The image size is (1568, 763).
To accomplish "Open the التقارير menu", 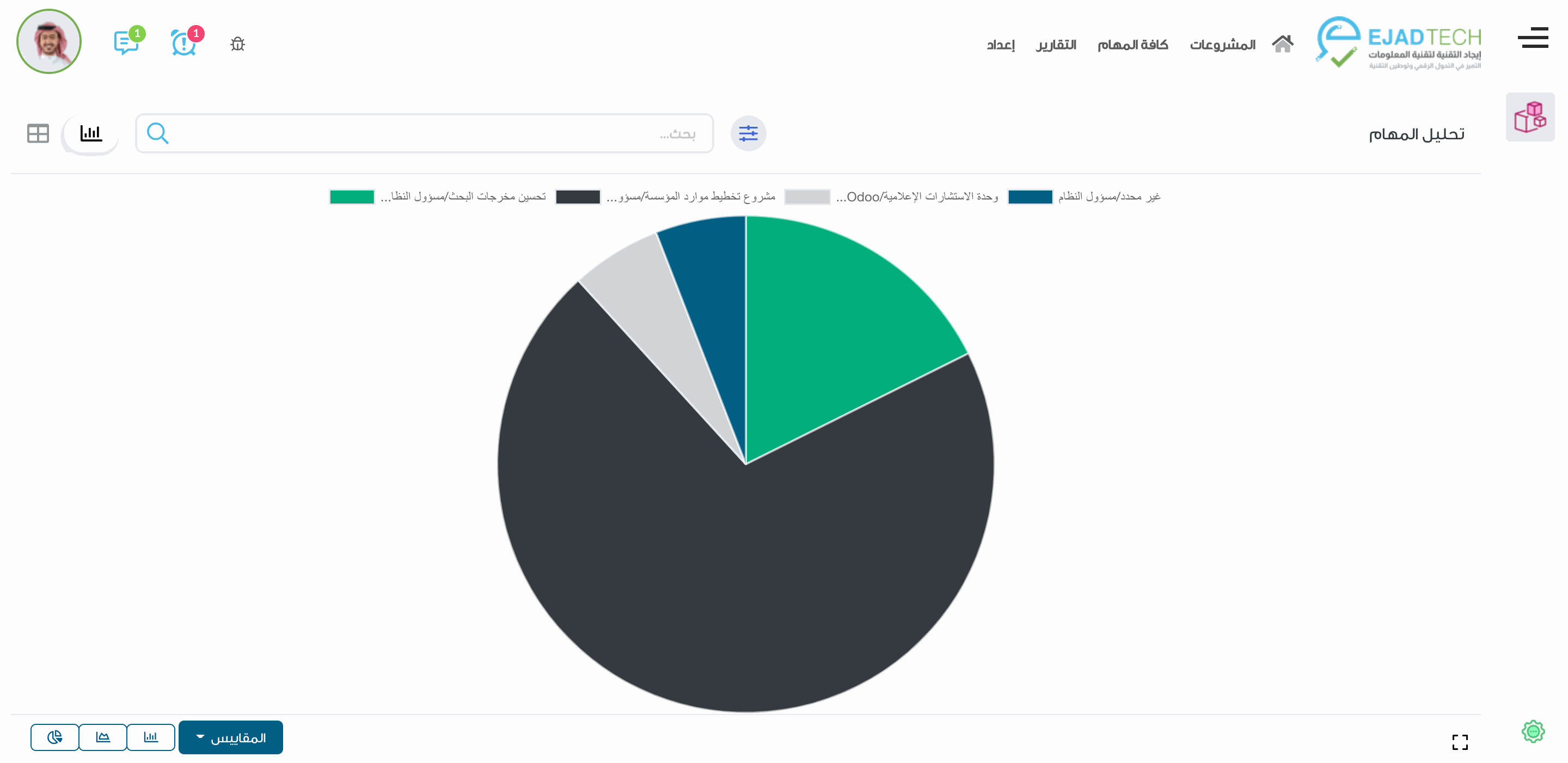I will [x=1056, y=45].
